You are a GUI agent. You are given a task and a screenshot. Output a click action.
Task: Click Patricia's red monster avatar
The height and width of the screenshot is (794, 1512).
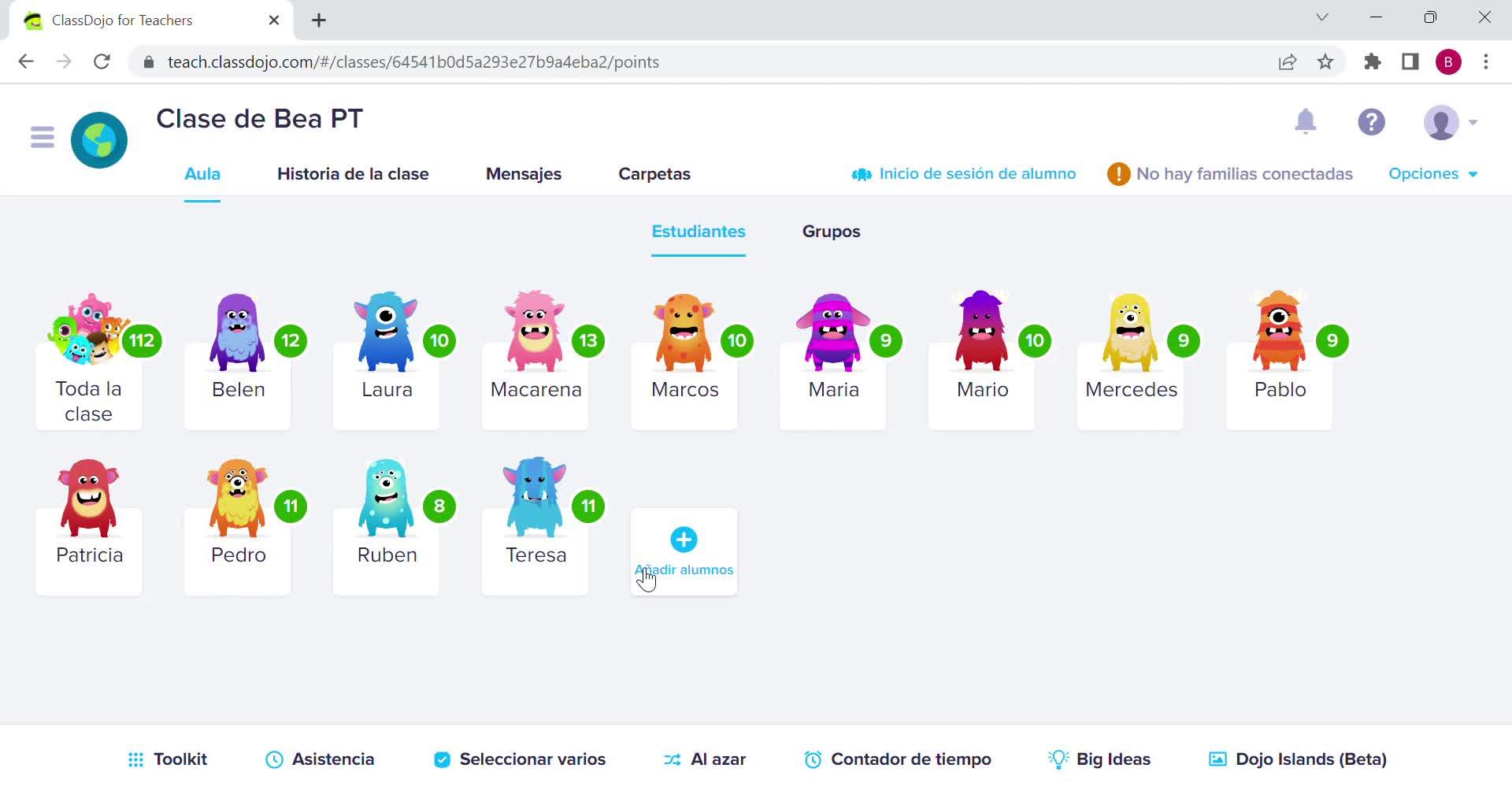(x=88, y=498)
